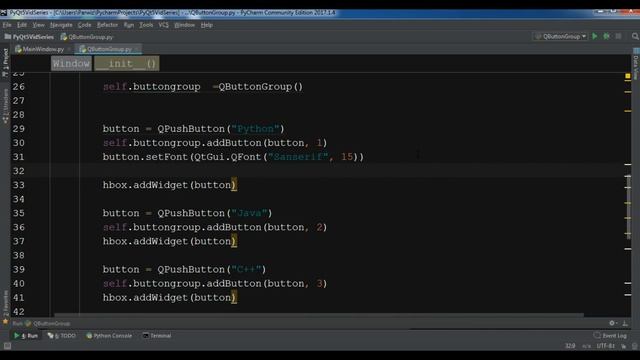Expand the QButtonGroup run configuration dropdown
Screen dimensions: 640x360
click(560, 36)
